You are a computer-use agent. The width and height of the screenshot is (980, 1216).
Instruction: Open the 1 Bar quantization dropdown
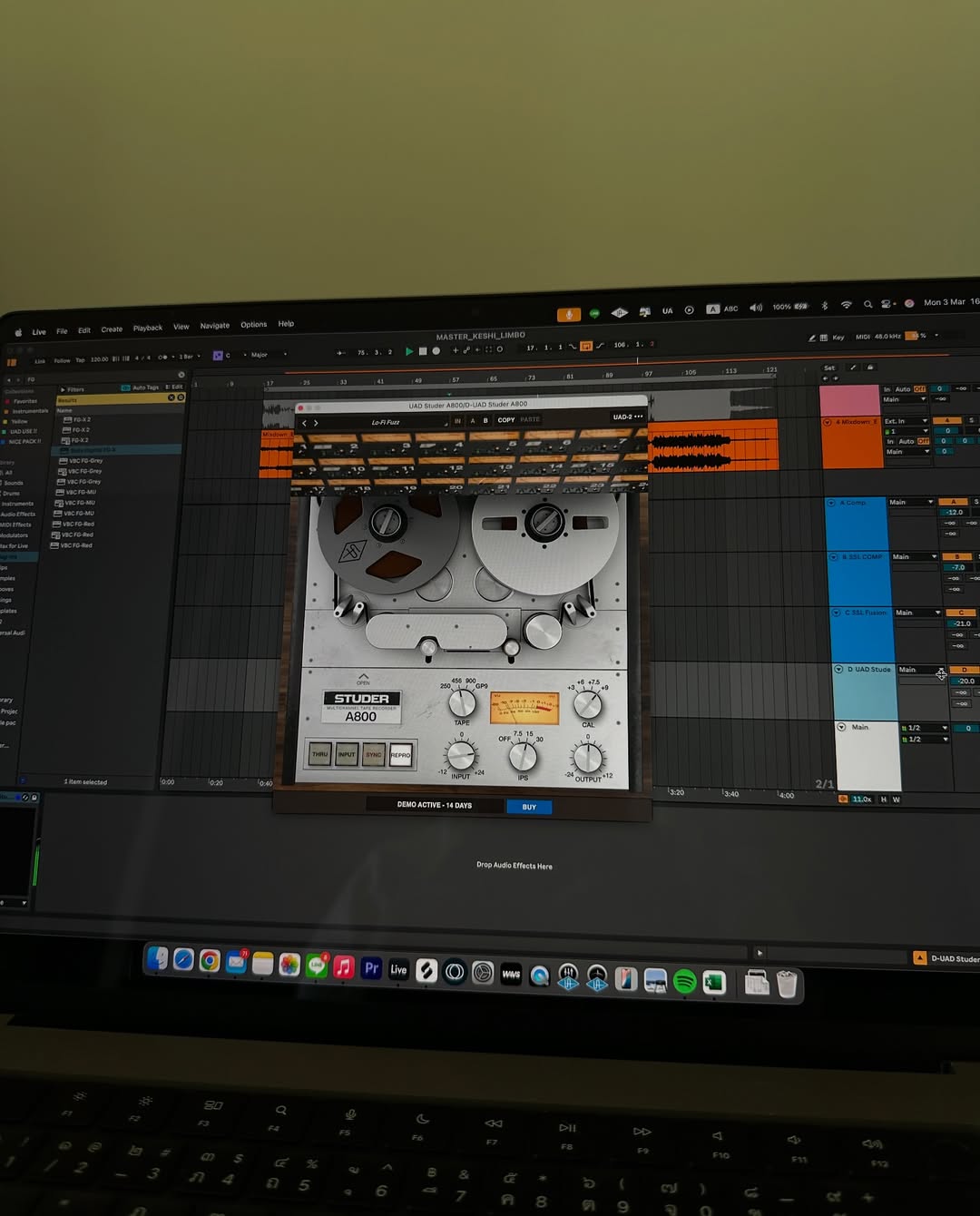[189, 357]
